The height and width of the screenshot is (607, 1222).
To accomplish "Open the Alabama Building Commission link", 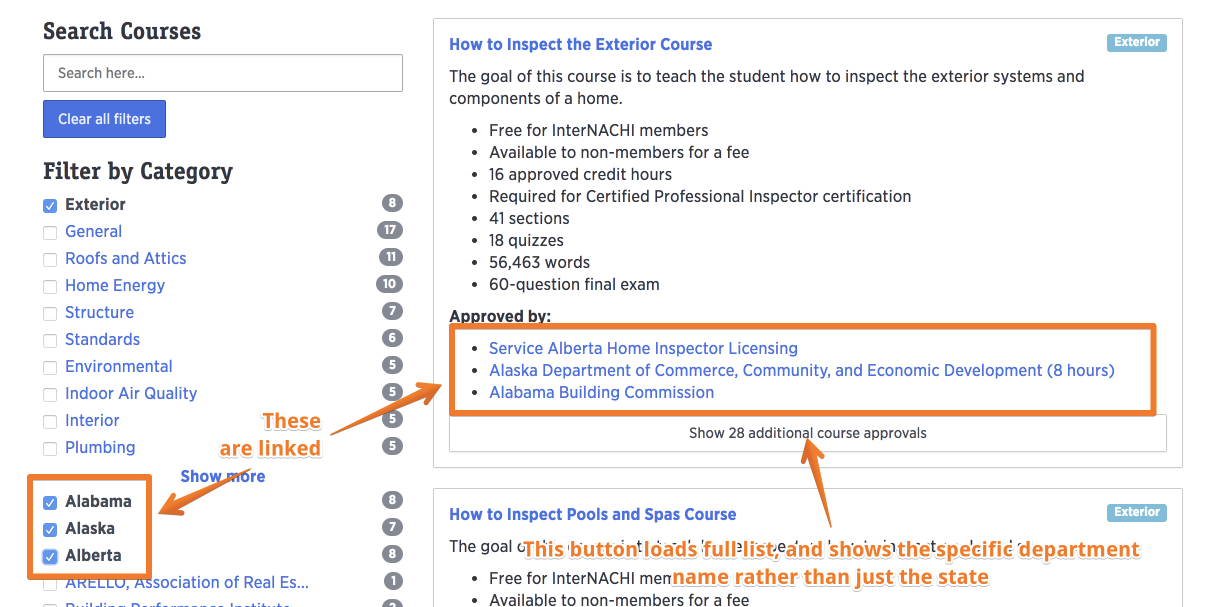I will pos(601,392).
